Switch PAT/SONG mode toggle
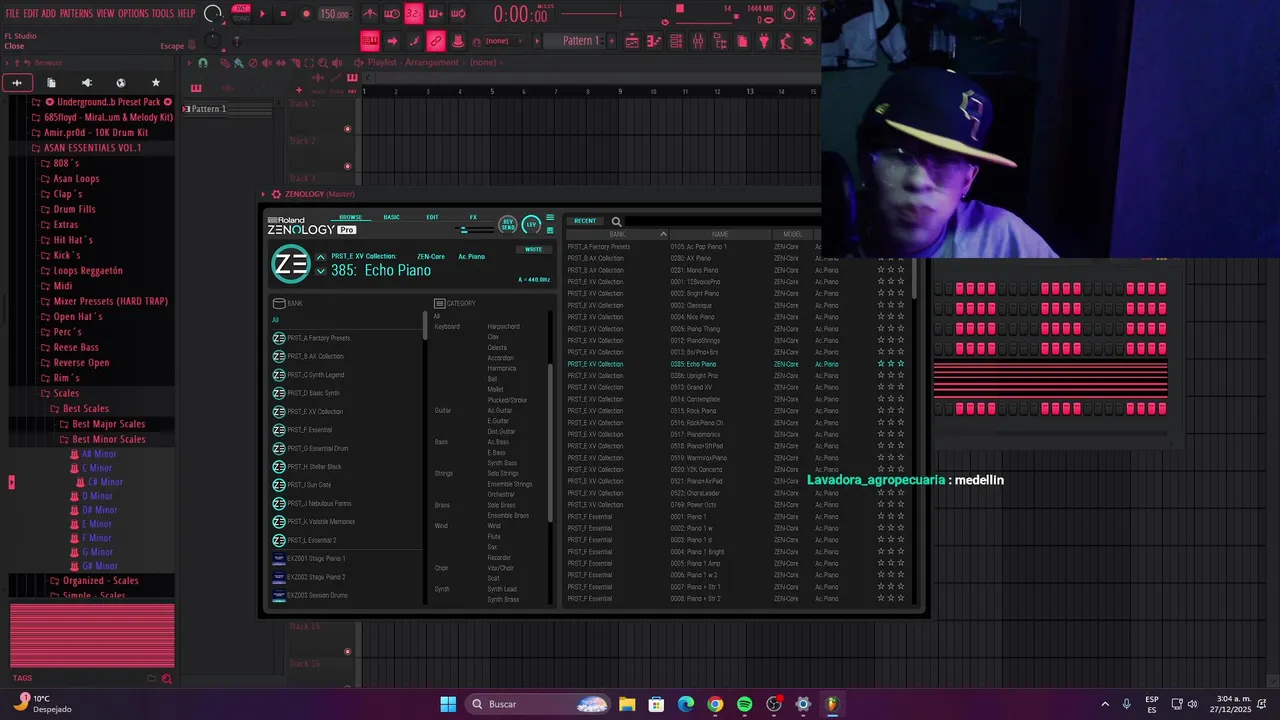1280x720 pixels. coord(241,14)
